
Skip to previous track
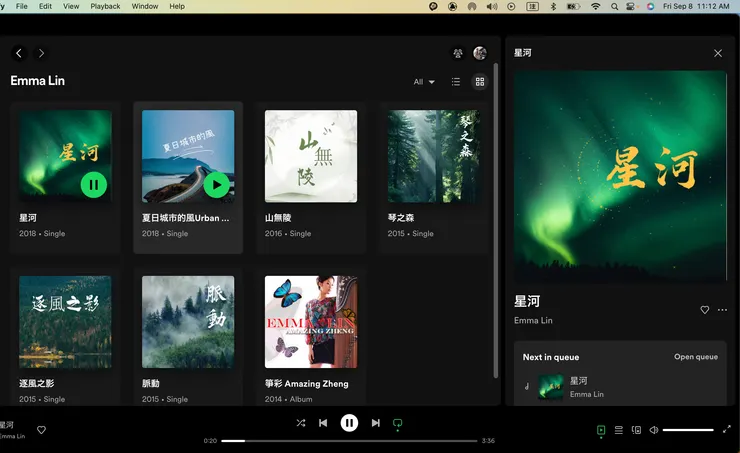(323, 423)
